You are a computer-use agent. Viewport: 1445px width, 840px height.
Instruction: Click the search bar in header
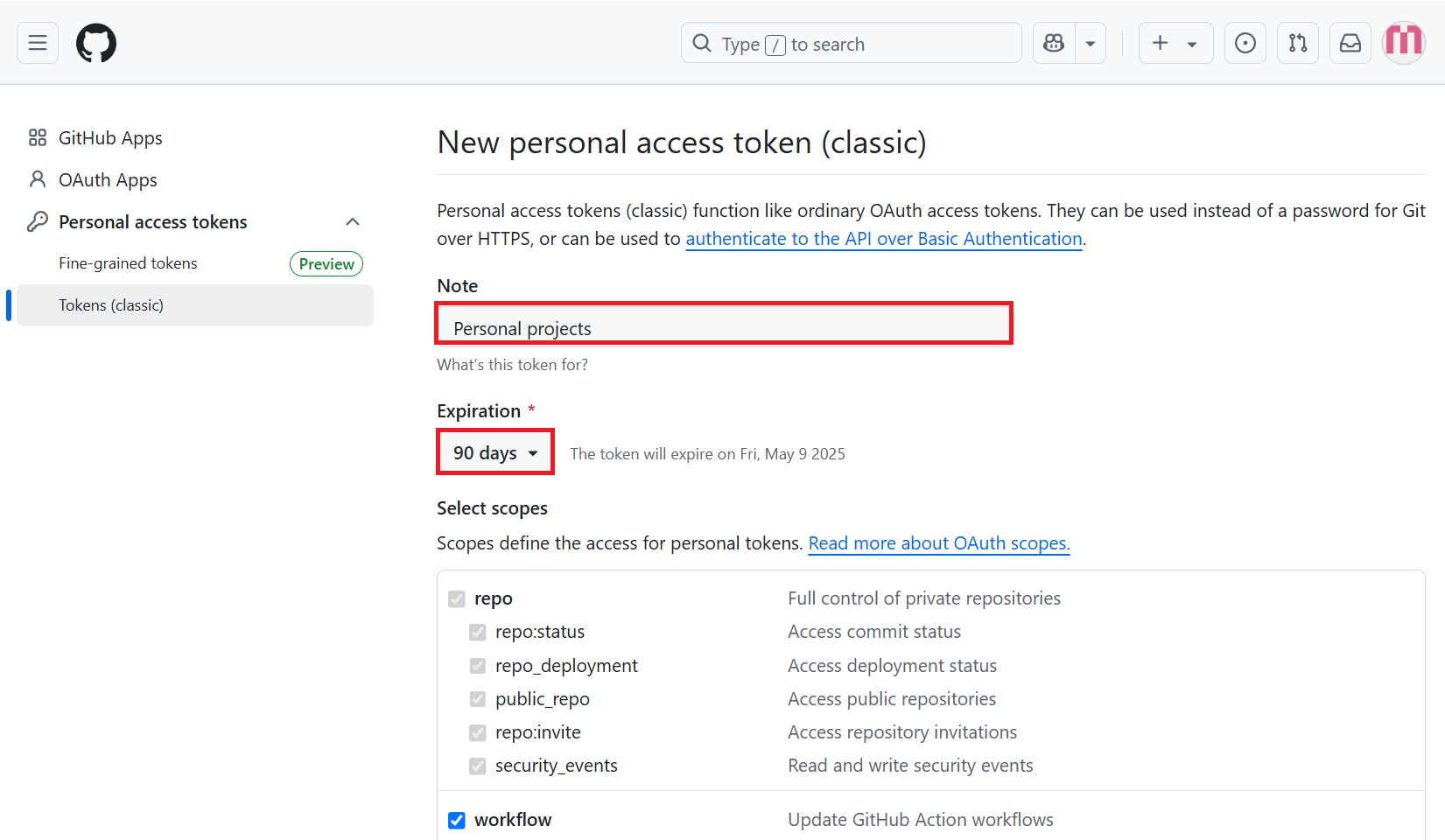[851, 43]
